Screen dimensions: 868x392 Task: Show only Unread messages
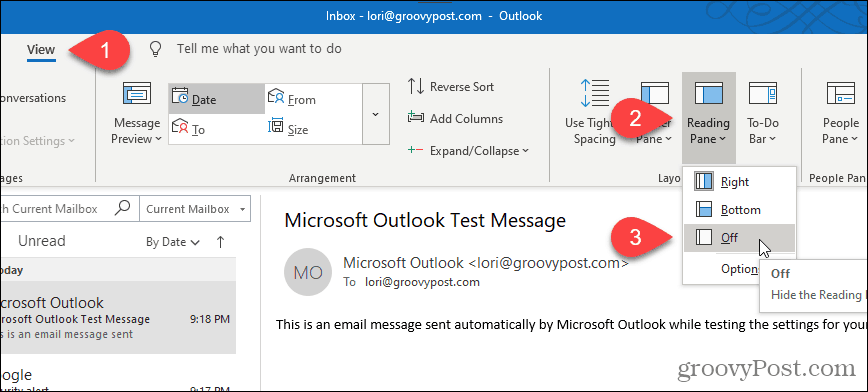(x=42, y=241)
